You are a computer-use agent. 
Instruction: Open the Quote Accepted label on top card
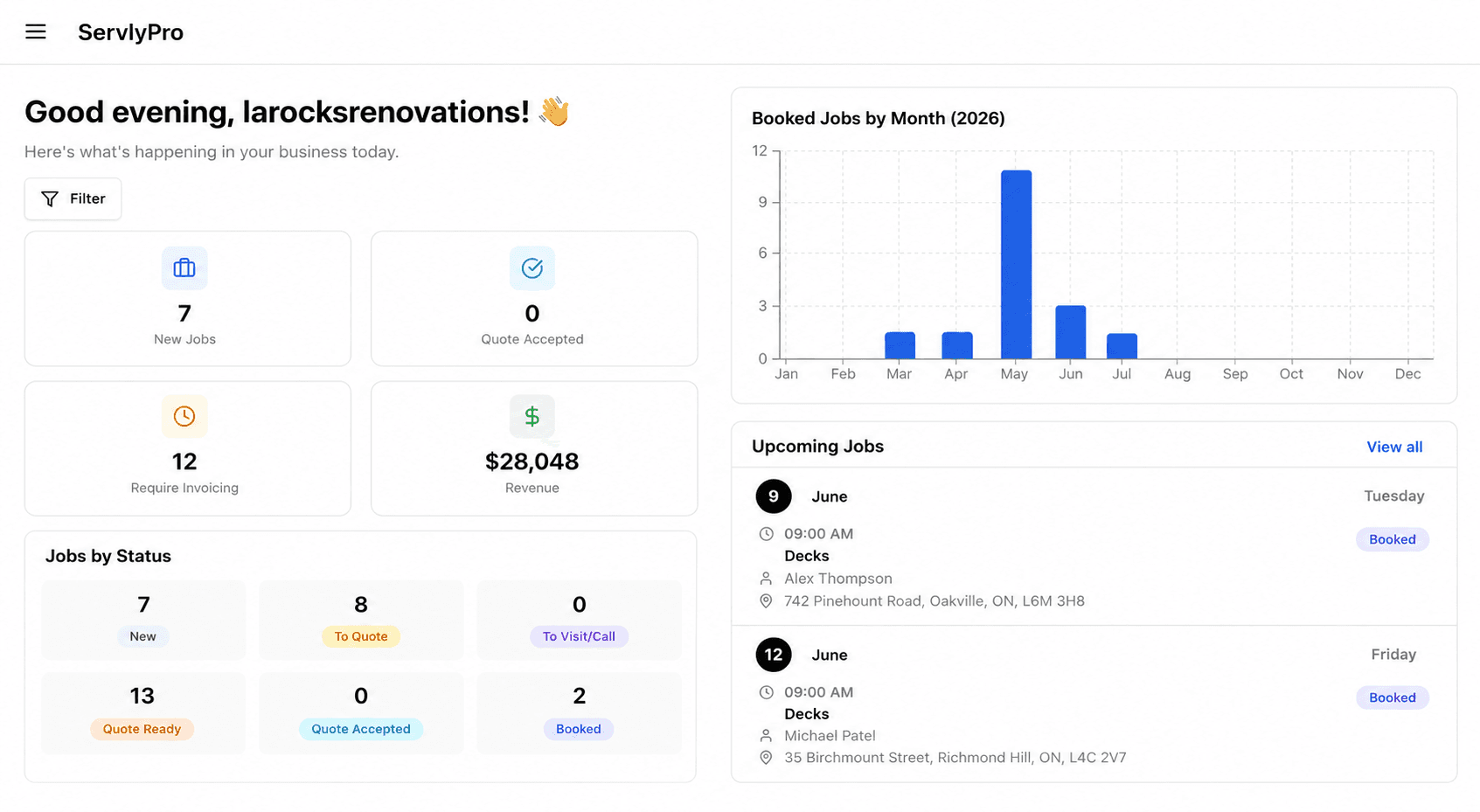532,339
